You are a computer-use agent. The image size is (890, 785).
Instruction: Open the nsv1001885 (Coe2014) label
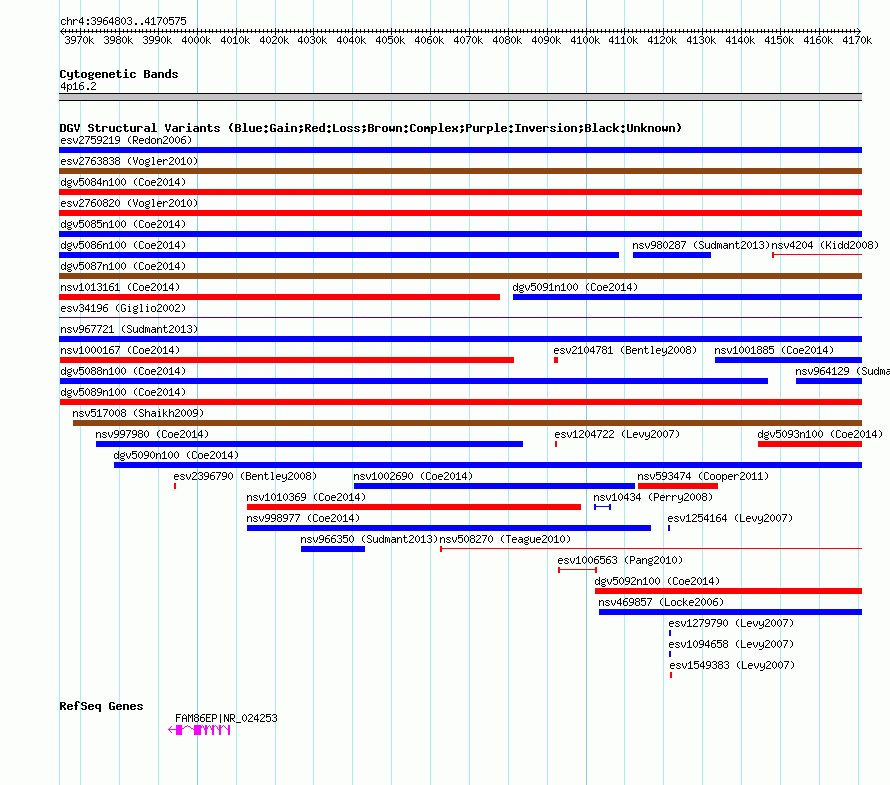(774, 350)
